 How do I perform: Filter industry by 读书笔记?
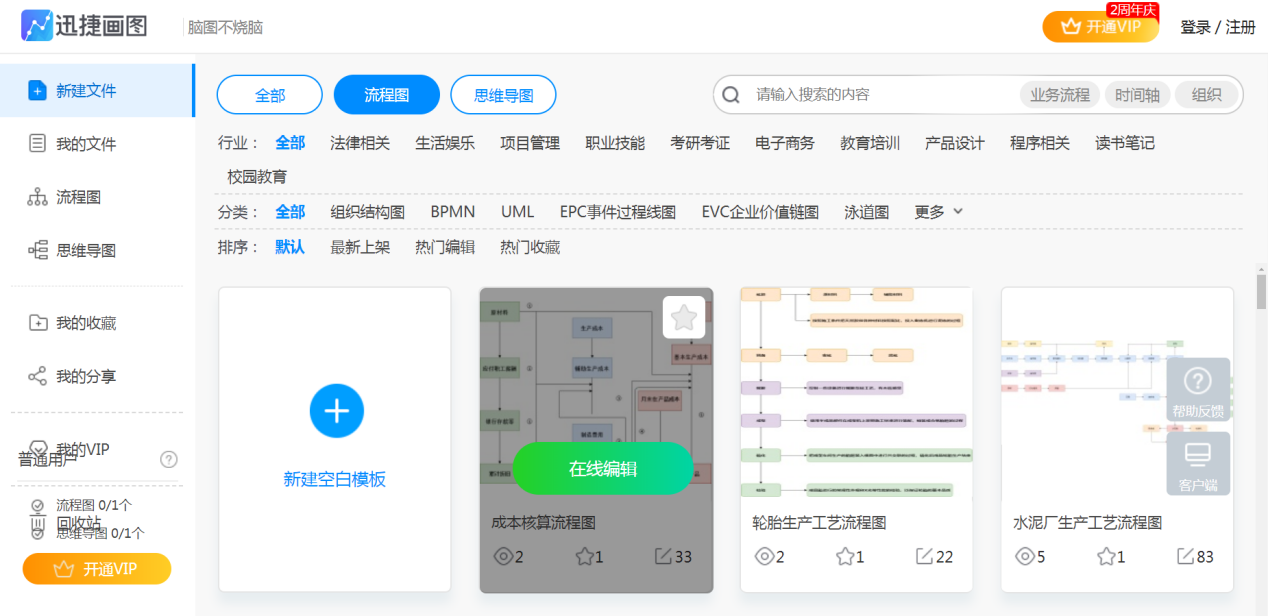(x=1125, y=143)
